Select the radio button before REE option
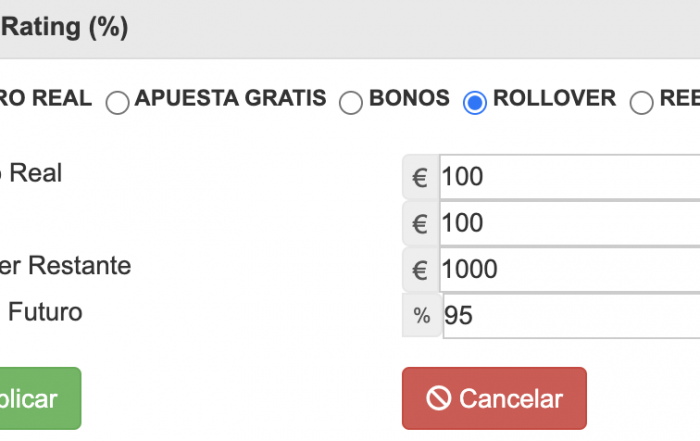This screenshot has width=700, height=441. 642,103
